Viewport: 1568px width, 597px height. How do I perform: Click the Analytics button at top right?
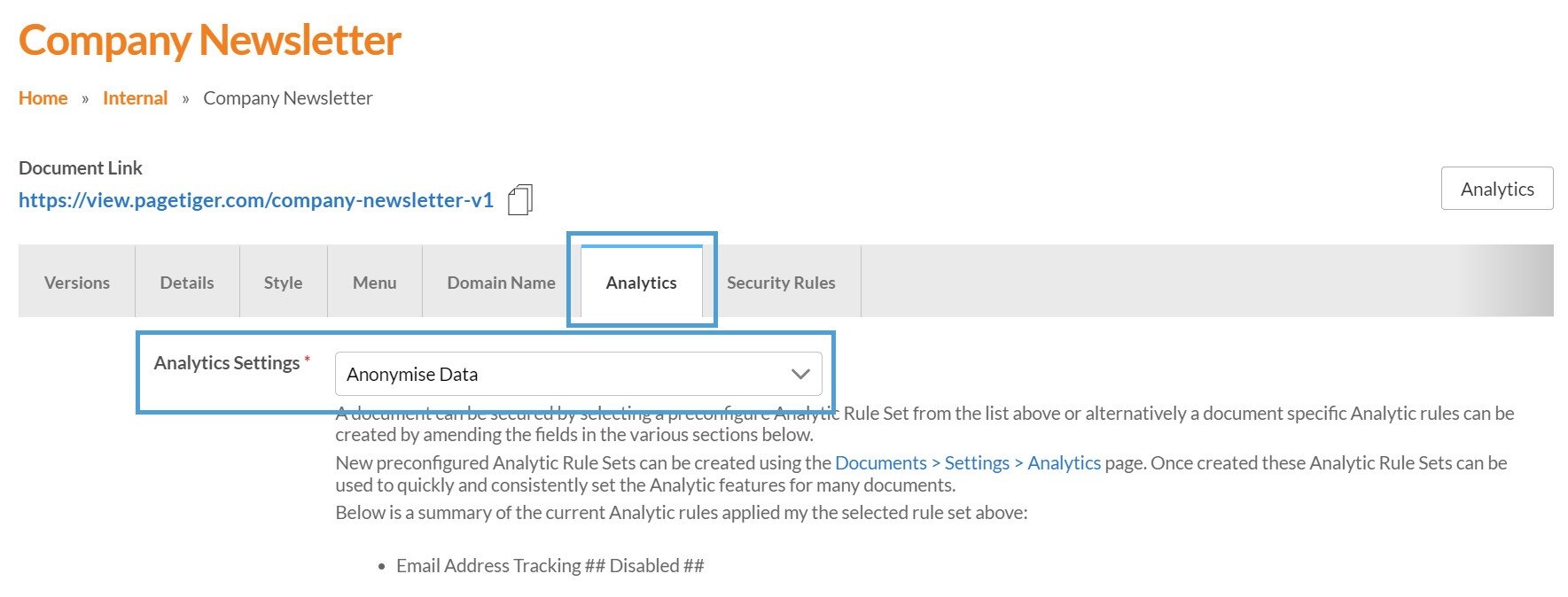[1496, 189]
